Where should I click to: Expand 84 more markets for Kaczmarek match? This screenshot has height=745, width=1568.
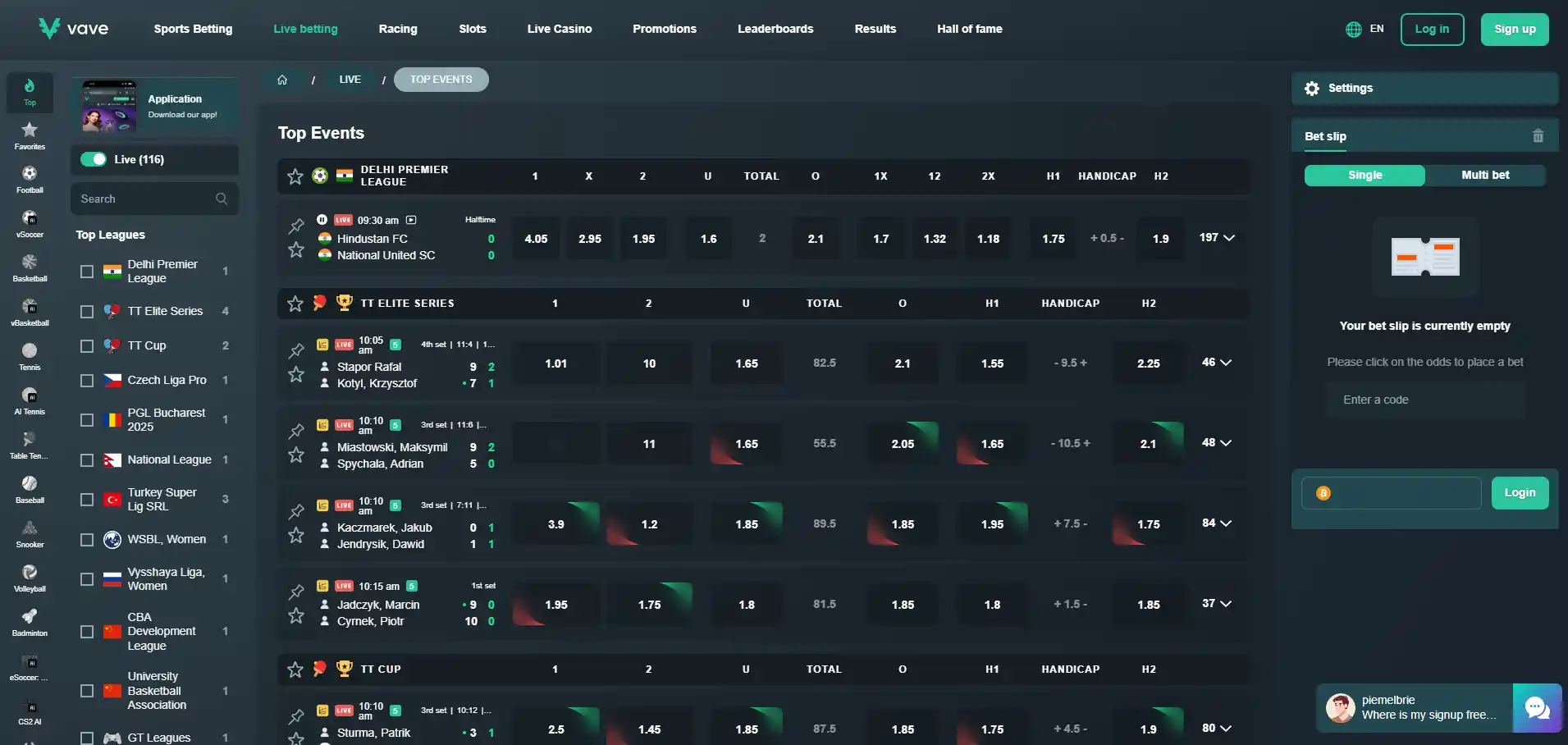1217,523
